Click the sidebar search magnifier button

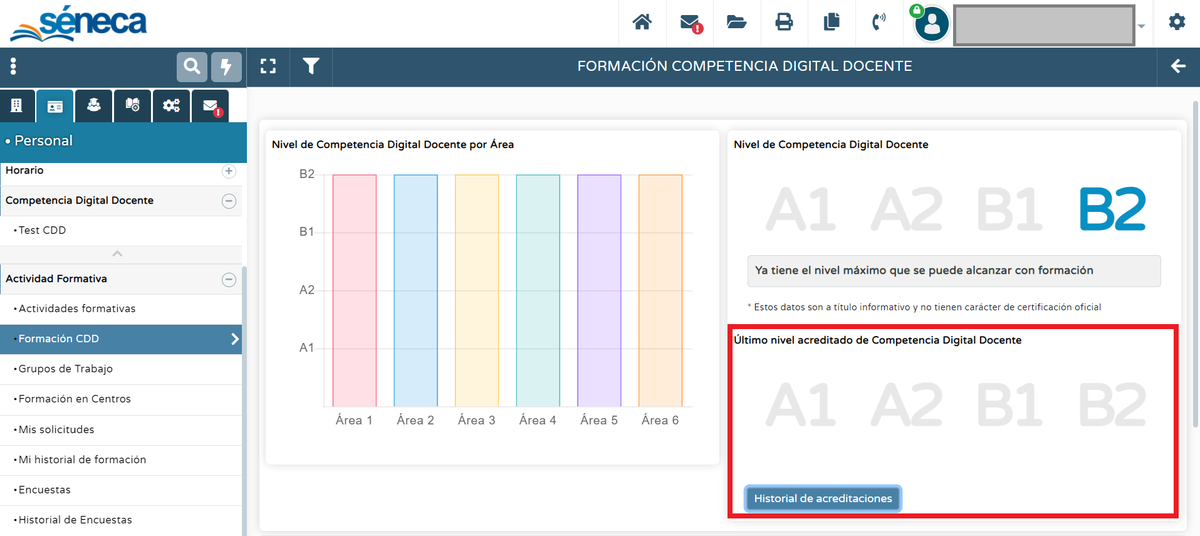pyautogui.click(x=192, y=67)
